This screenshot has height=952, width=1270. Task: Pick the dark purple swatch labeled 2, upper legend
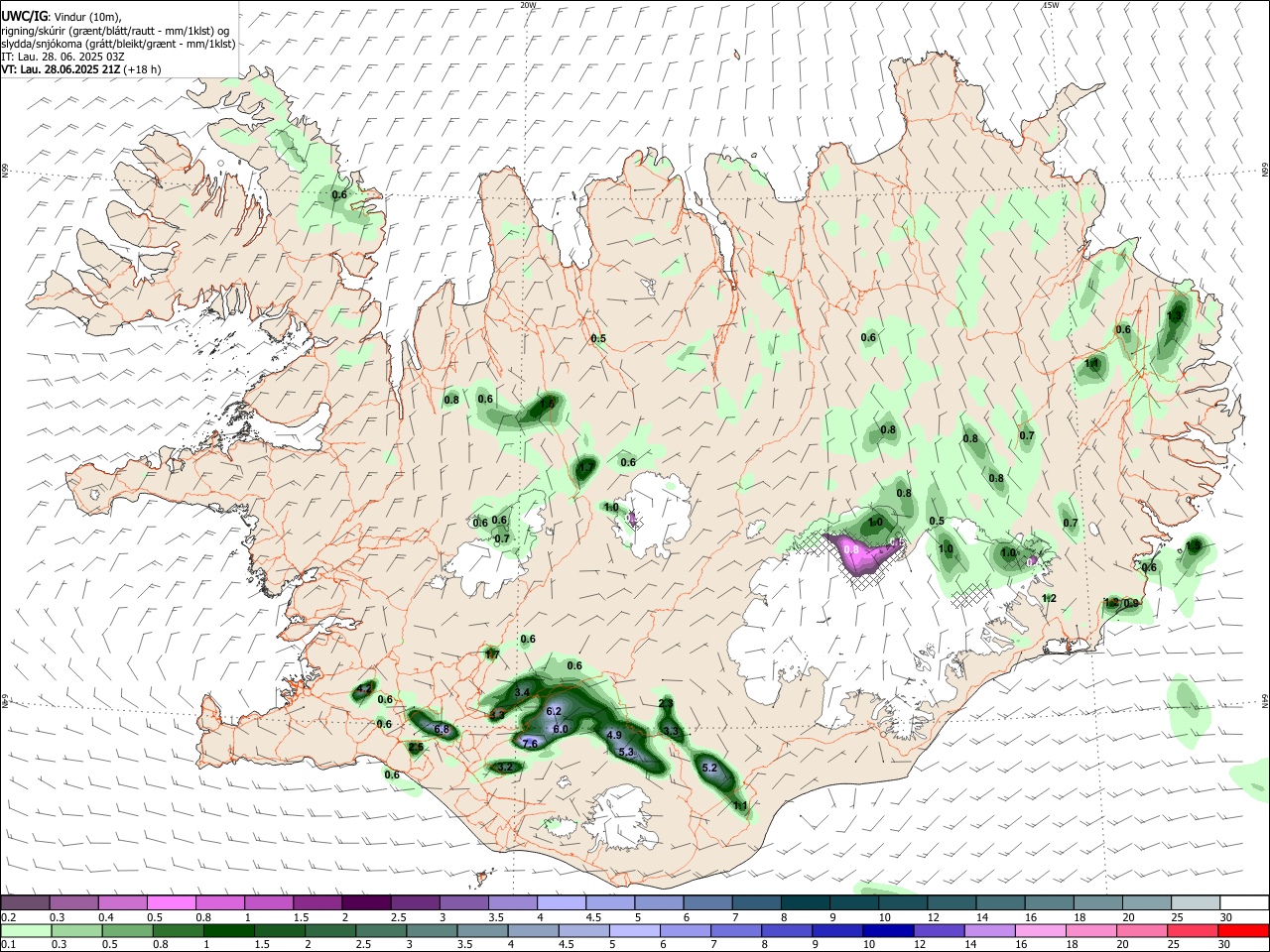click(366, 902)
